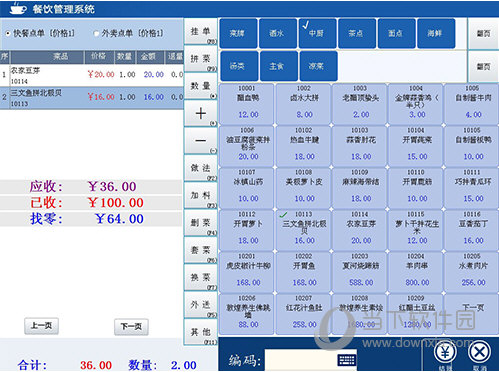Open the 汤类 category tab
This screenshot has height=372, width=499.
point(239,66)
